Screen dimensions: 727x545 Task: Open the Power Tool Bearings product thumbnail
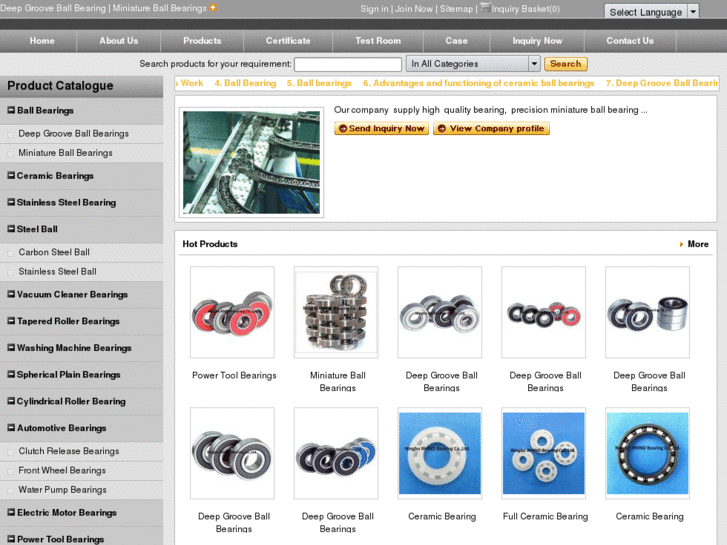(x=232, y=312)
